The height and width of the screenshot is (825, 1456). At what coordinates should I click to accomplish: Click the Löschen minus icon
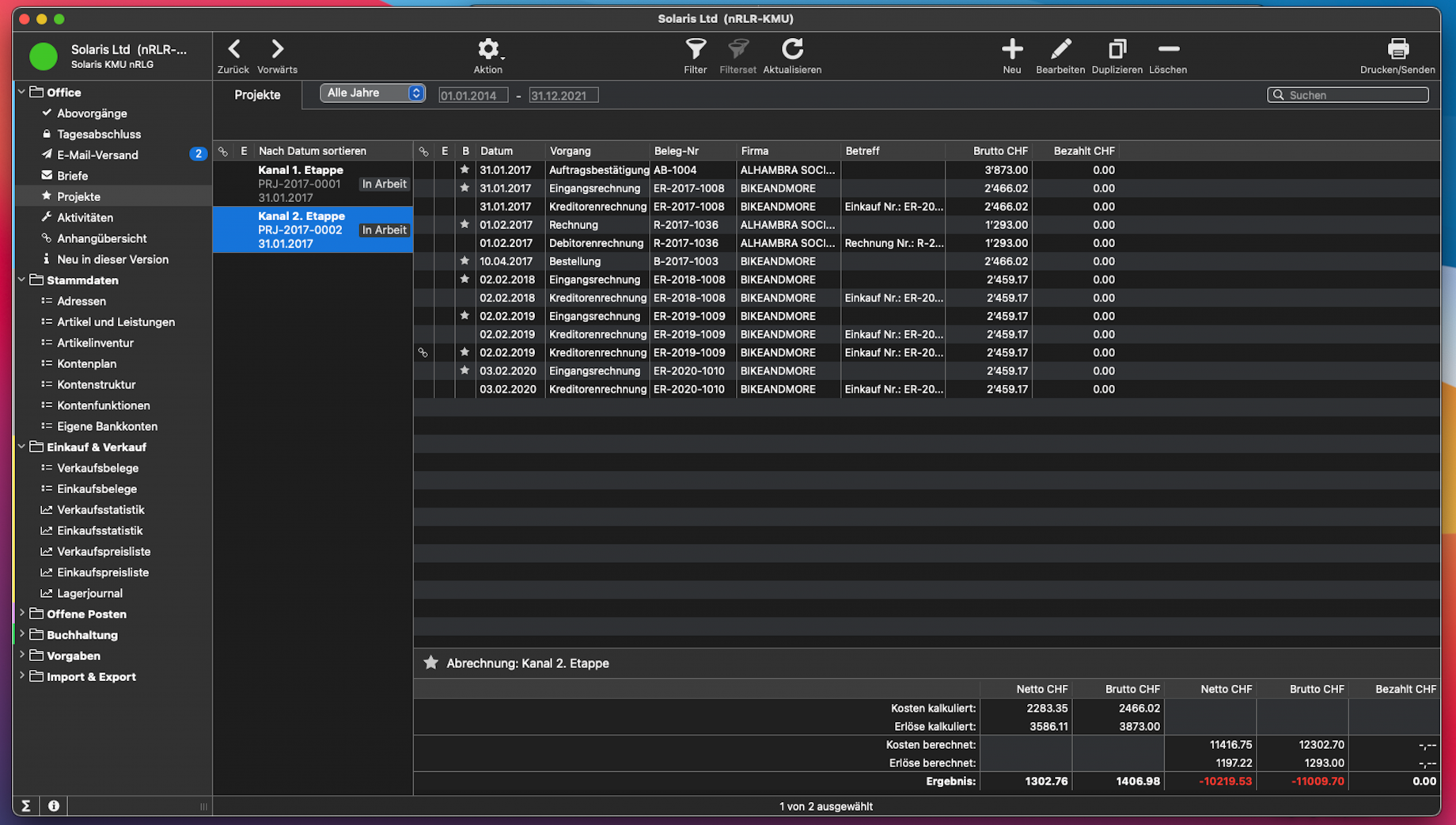pyautogui.click(x=1167, y=50)
